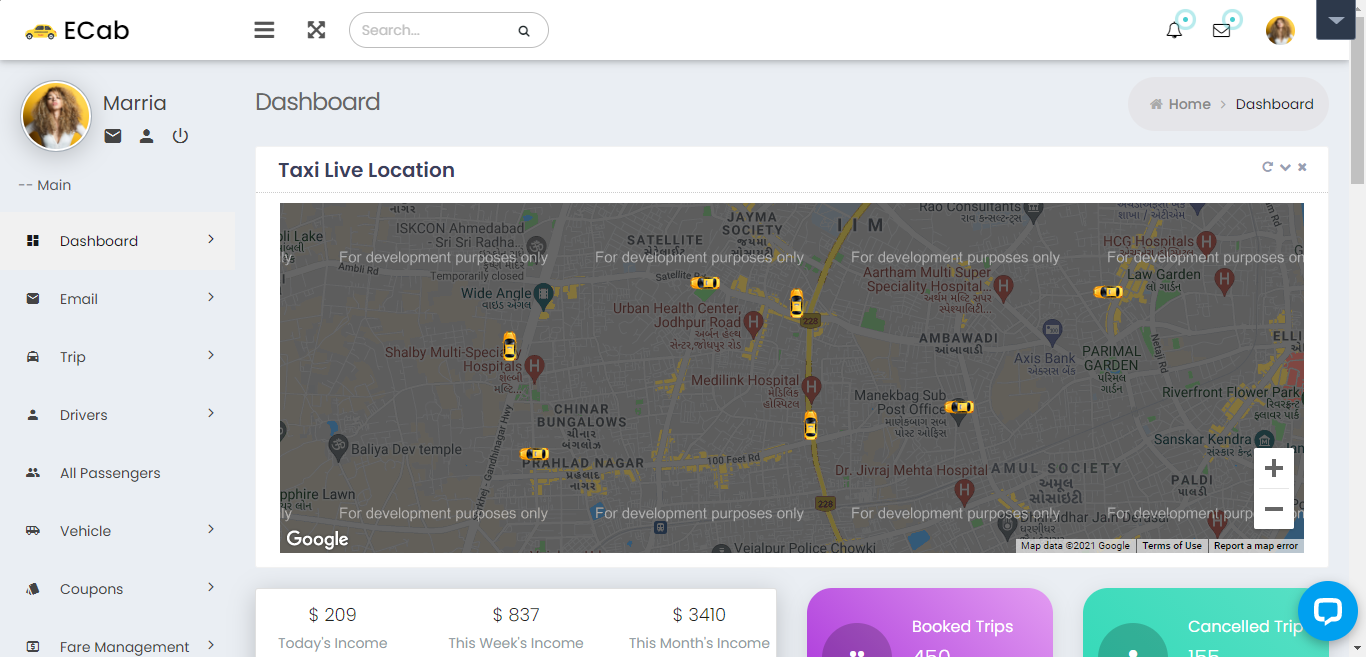Screen dimensions: 1366x657
Task: Go to Home breadcrumb link
Action: 1189,104
